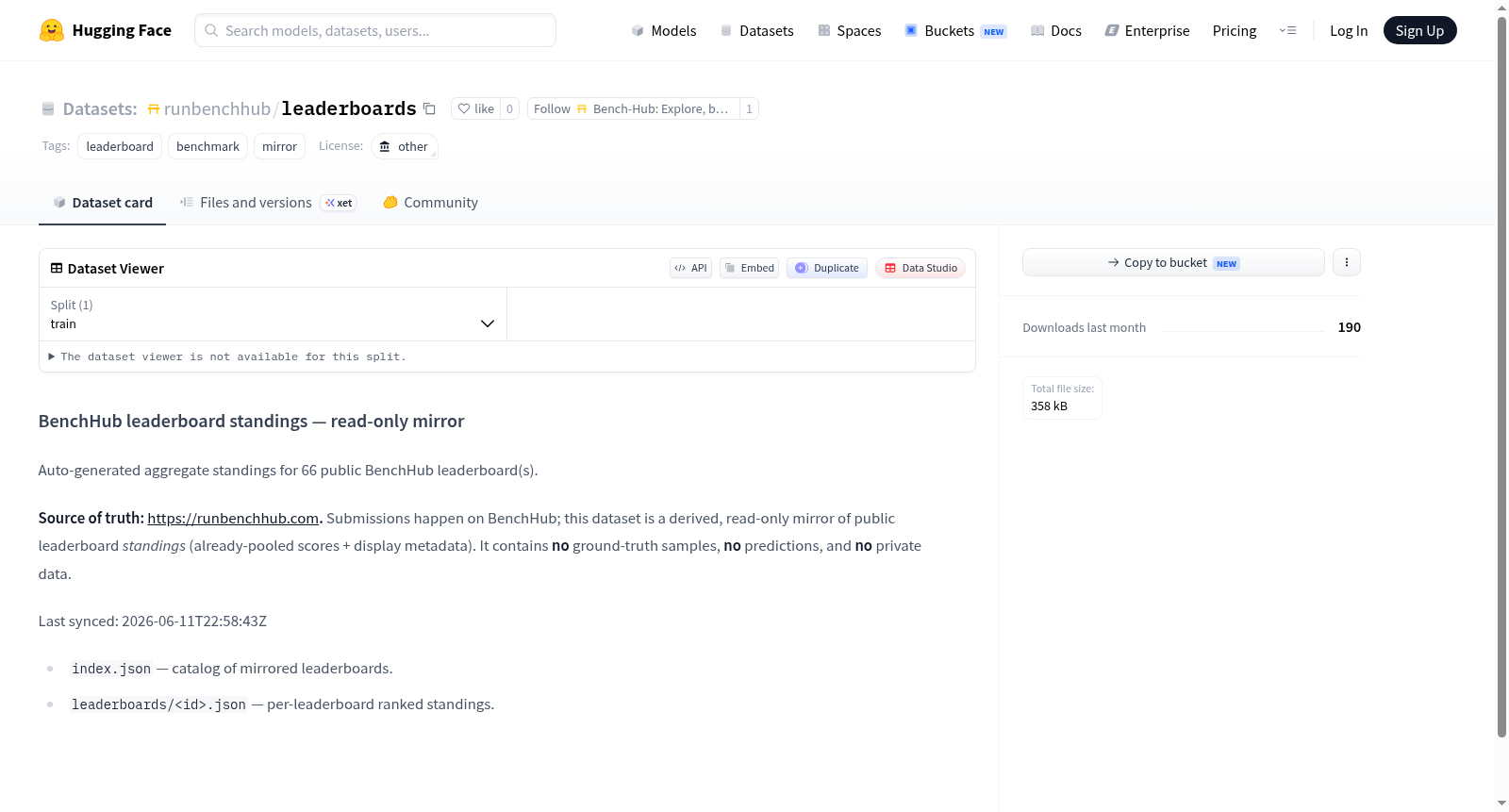
Task: Click the heart icon on like button
Action: [x=464, y=108]
